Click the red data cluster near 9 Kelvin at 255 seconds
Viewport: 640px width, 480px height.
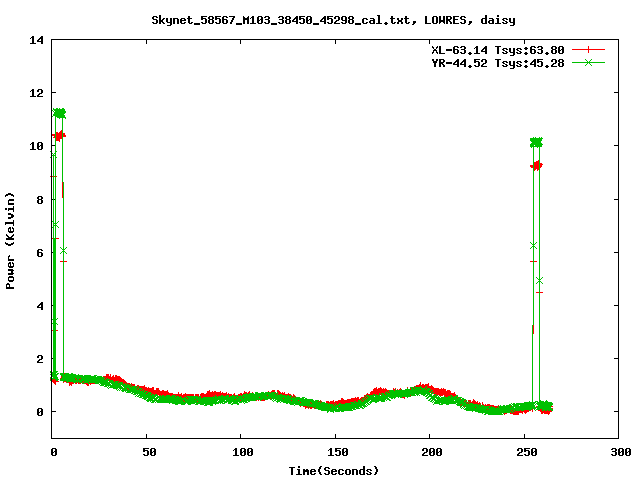(536, 166)
